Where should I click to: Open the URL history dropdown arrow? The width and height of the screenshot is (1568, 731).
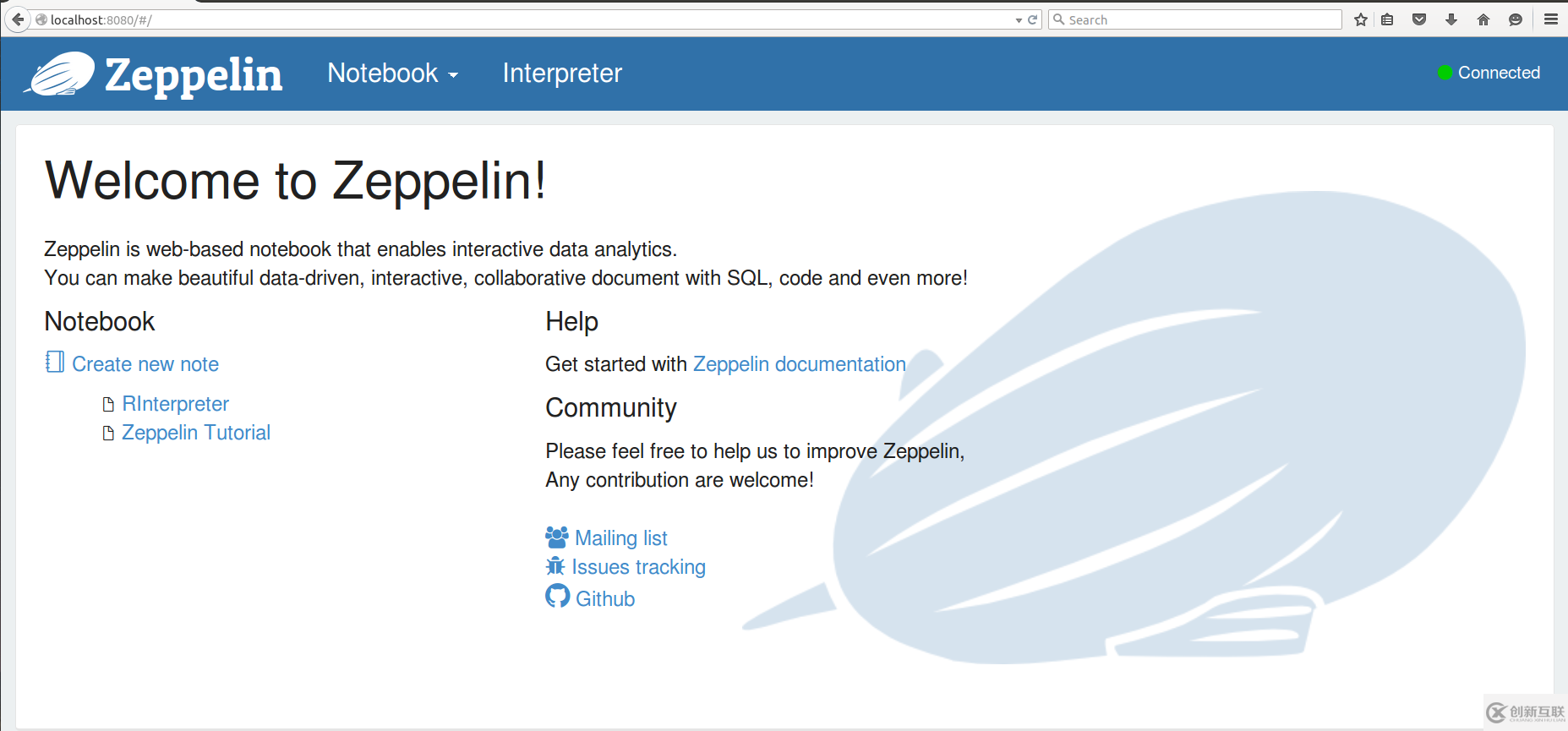click(1019, 20)
